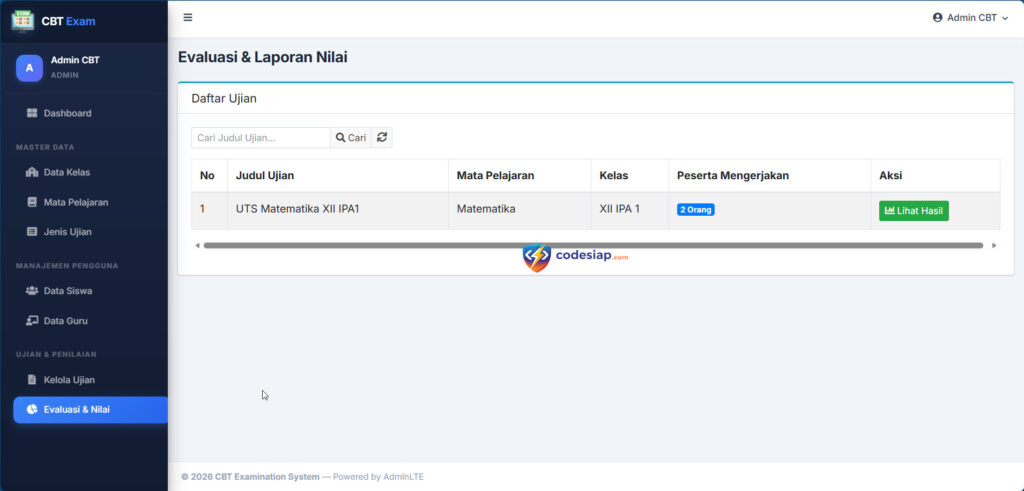Image resolution: width=1024 pixels, height=491 pixels.
Task: Click the Admin CBT avatar icon
Action: click(29, 67)
